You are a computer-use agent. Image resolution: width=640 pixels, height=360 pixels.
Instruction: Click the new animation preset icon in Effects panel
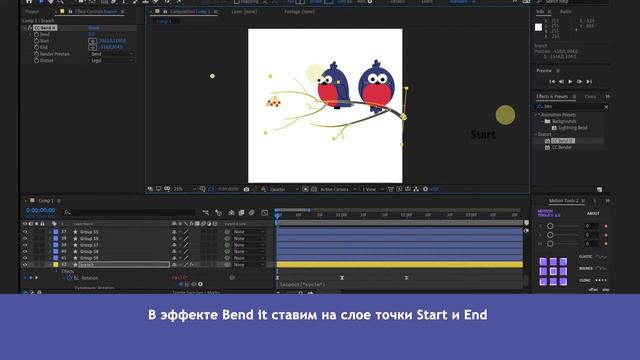pyautogui.click(x=599, y=190)
